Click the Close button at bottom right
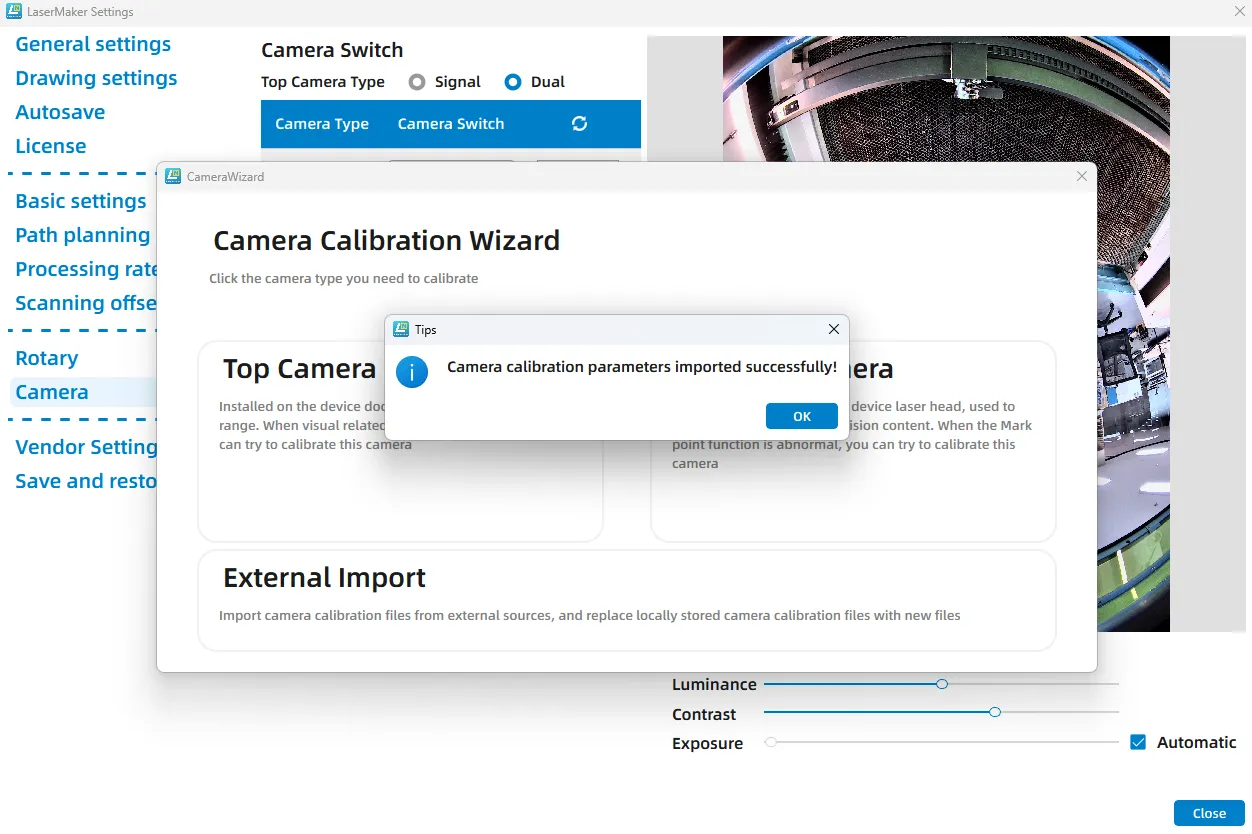This screenshot has width=1252, height=834. pyautogui.click(x=1209, y=813)
